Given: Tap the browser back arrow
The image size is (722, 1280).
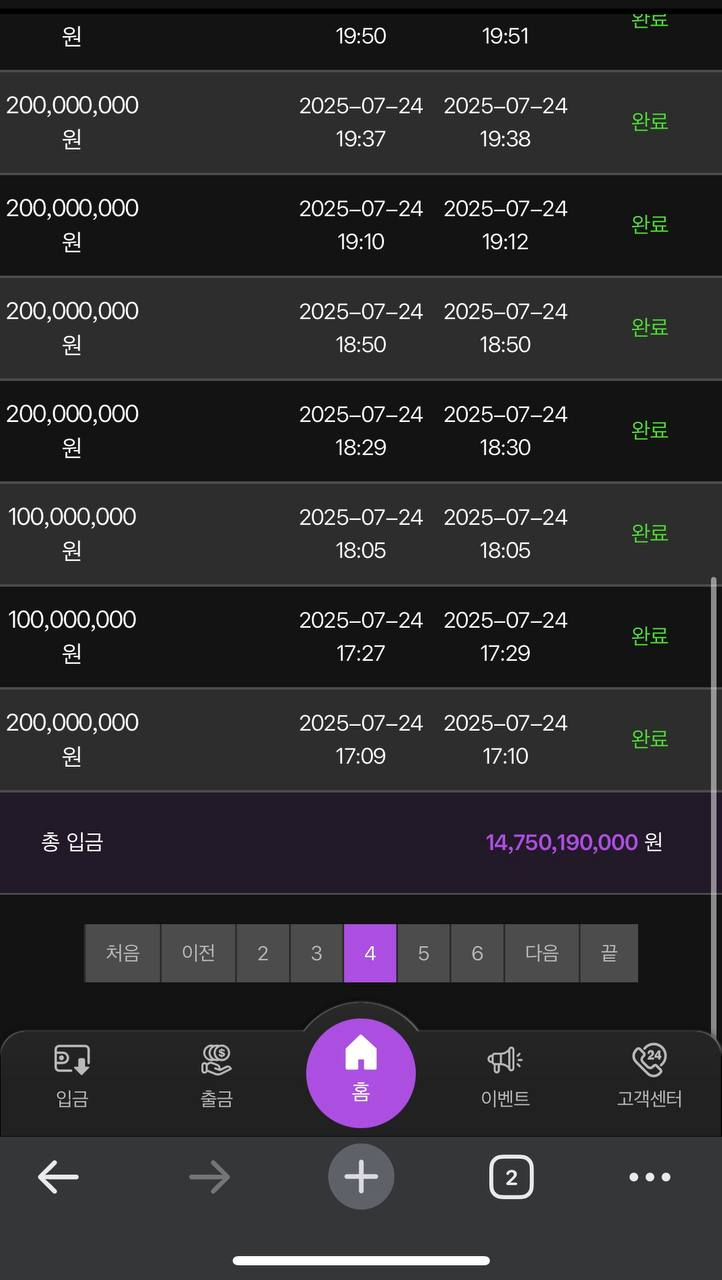Looking at the screenshot, I should [58, 1177].
